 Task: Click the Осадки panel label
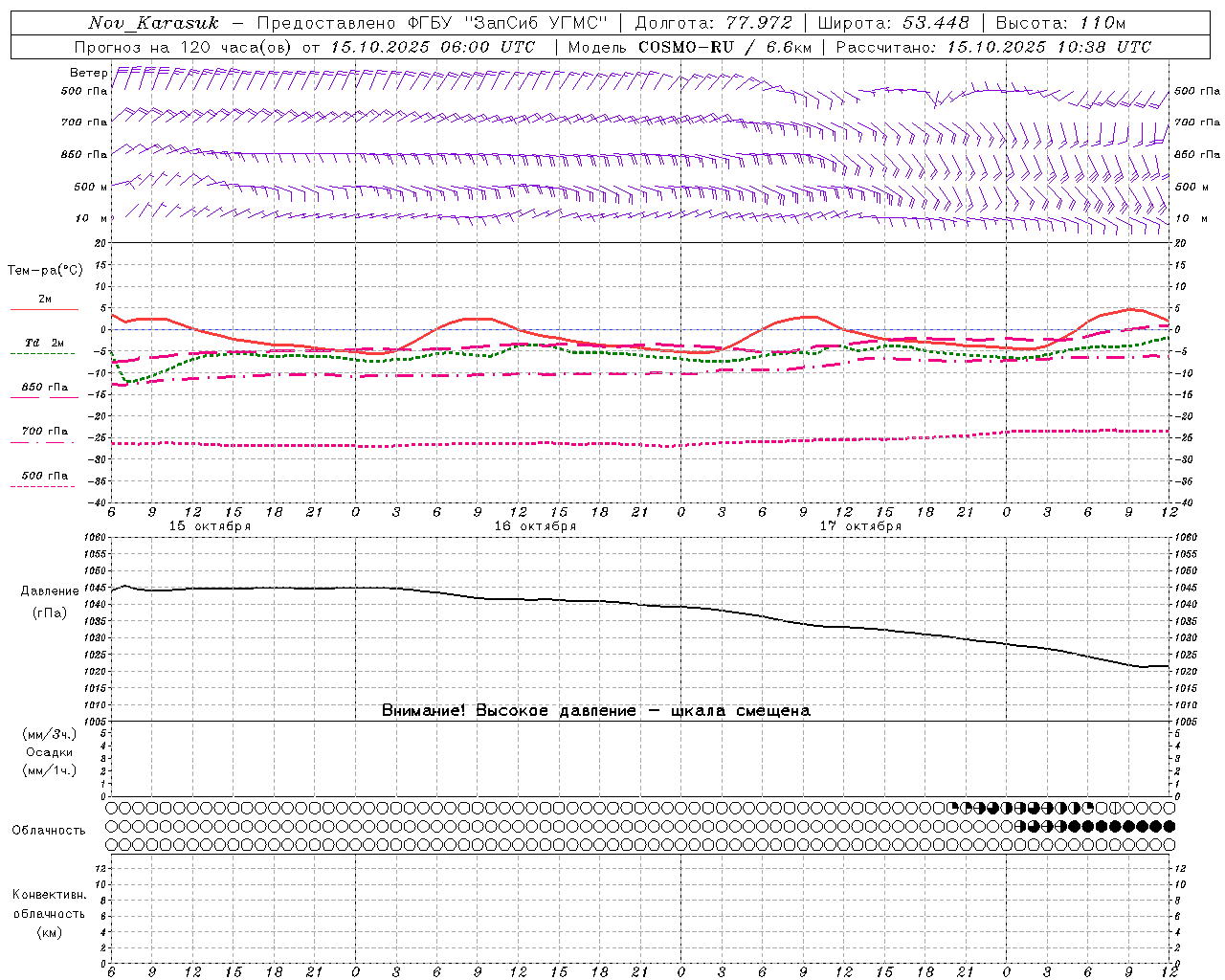point(50,752)
